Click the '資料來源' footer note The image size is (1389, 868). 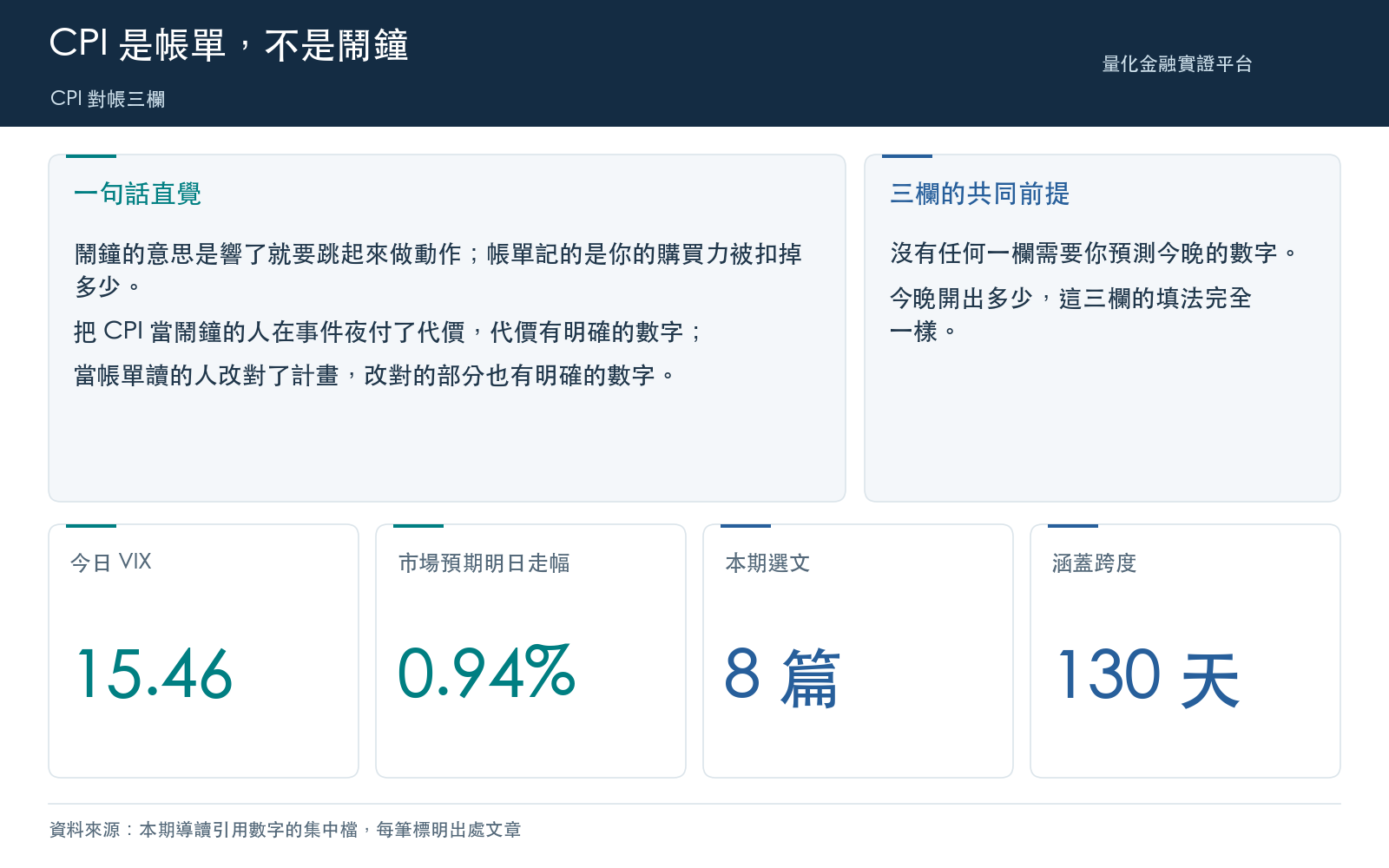(x=285, y=830)
